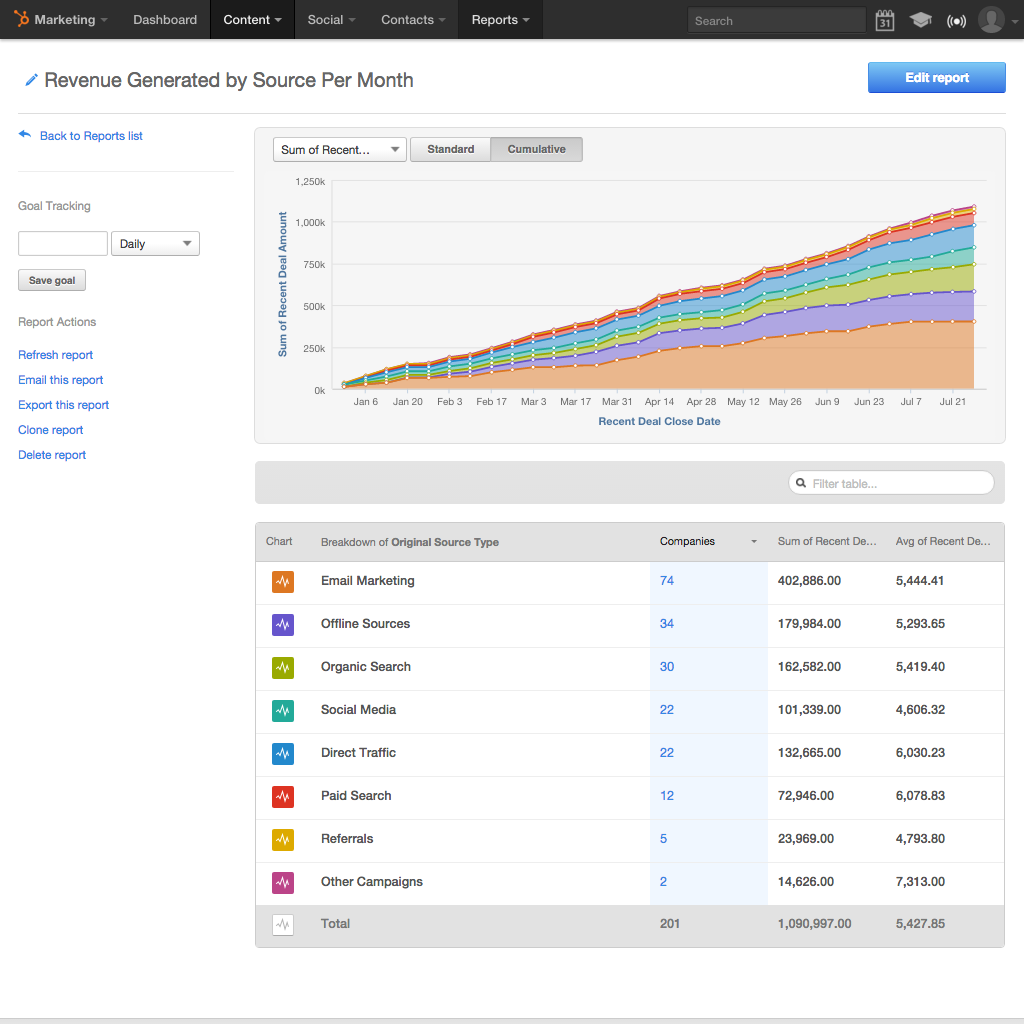Click the graduation cap academy icon

(x=920, y=20)
